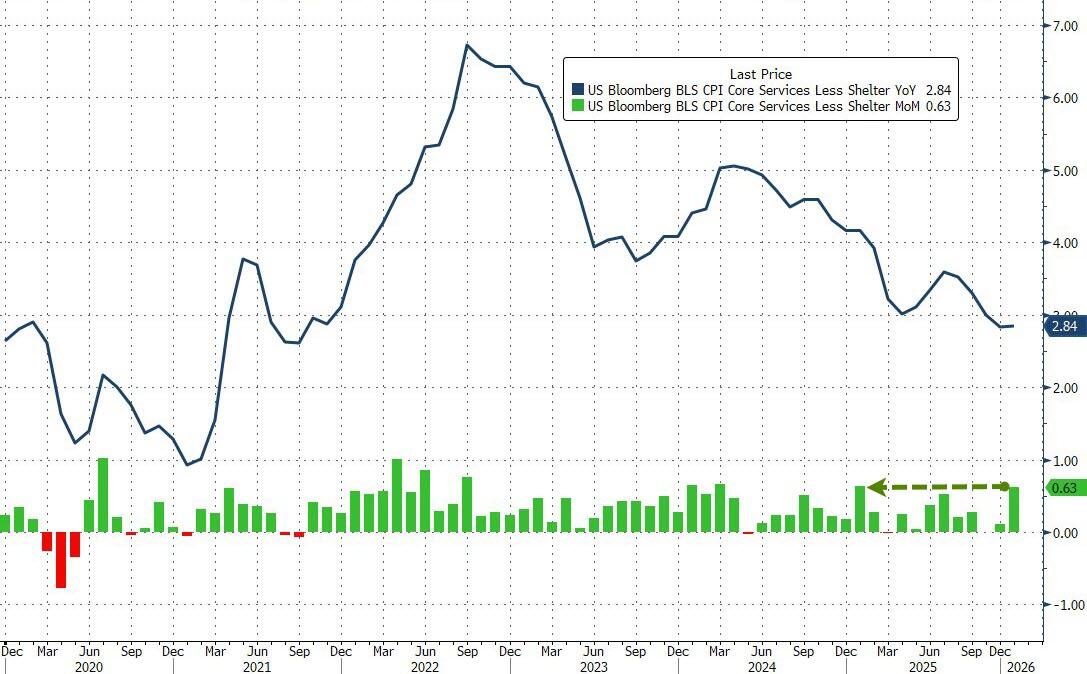
Task: Click the 'Last Price' legend header
Action: point(760,74)
